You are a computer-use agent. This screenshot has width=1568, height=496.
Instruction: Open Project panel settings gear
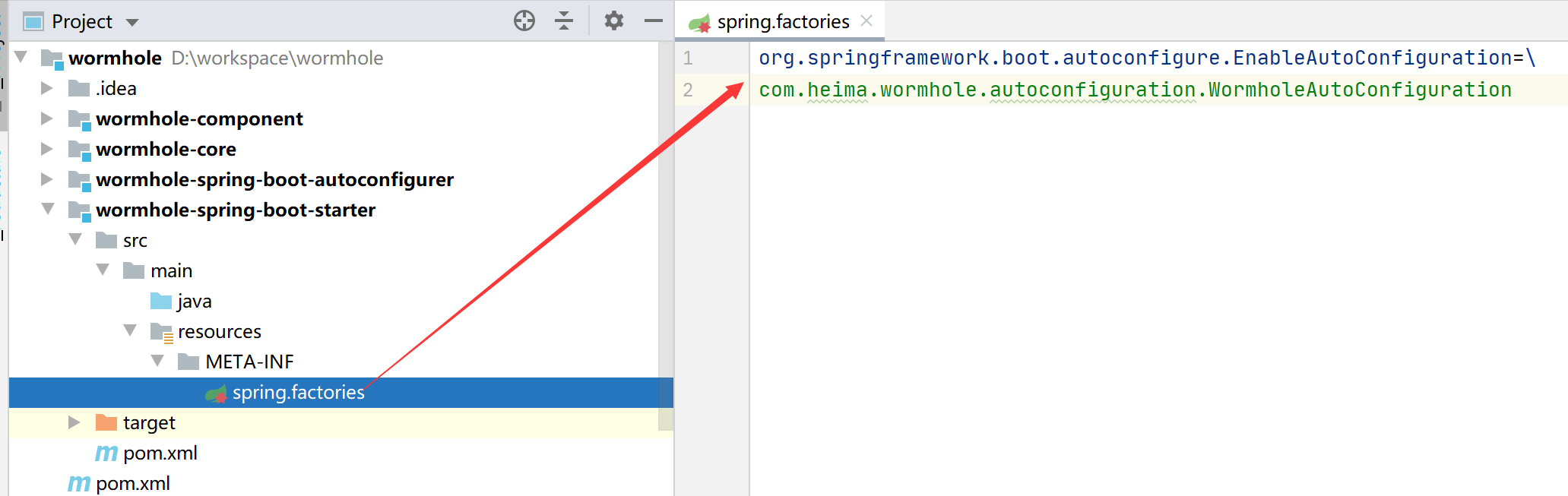[613, 21]
